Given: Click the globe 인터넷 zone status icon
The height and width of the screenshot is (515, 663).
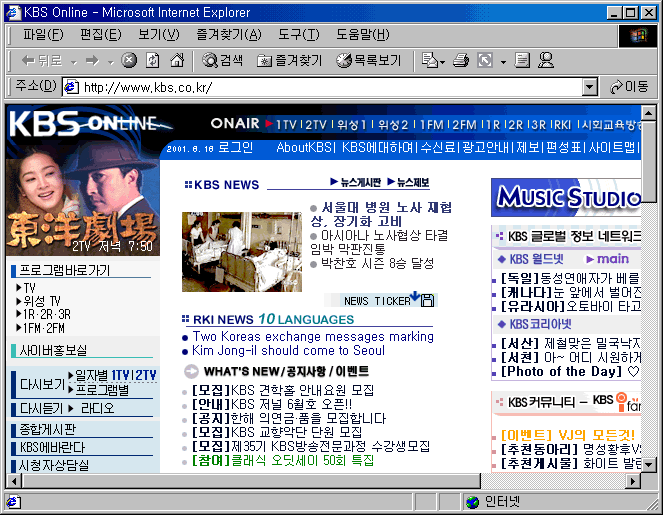Looking at the screenshot, I should (x=472, y=502).
